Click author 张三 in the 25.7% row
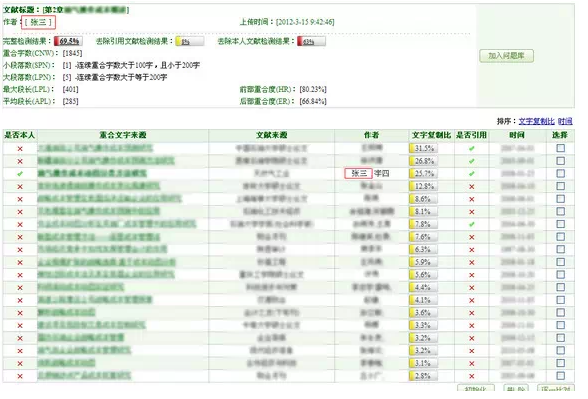 [x=358, y=173]
